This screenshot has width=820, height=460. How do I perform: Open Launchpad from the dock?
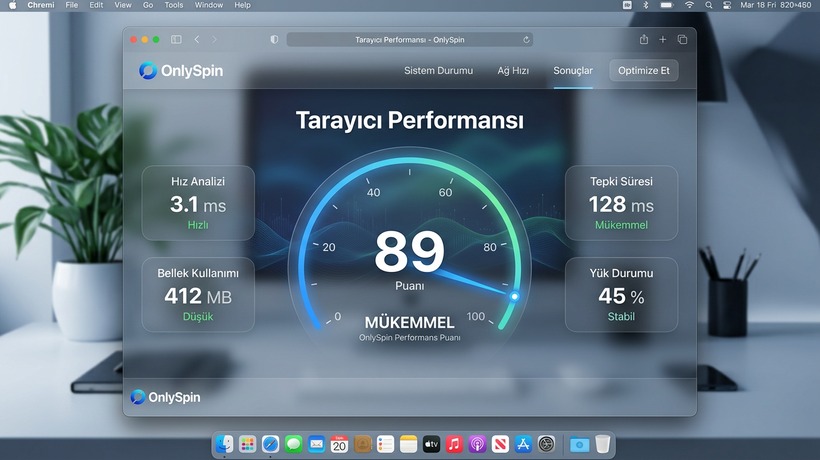pyautogui.click(x=247, y=444)
